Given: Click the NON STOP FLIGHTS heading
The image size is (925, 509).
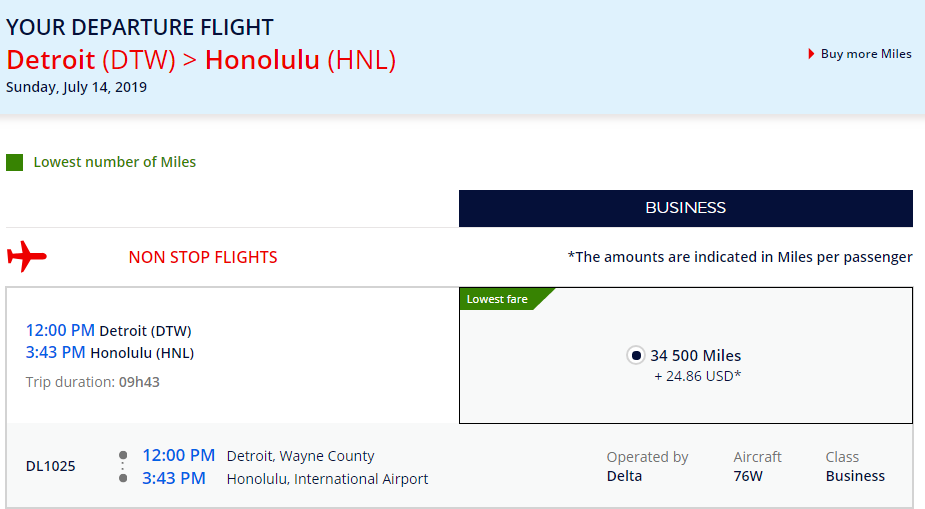Looking at the screenshot, I should 203,257.
